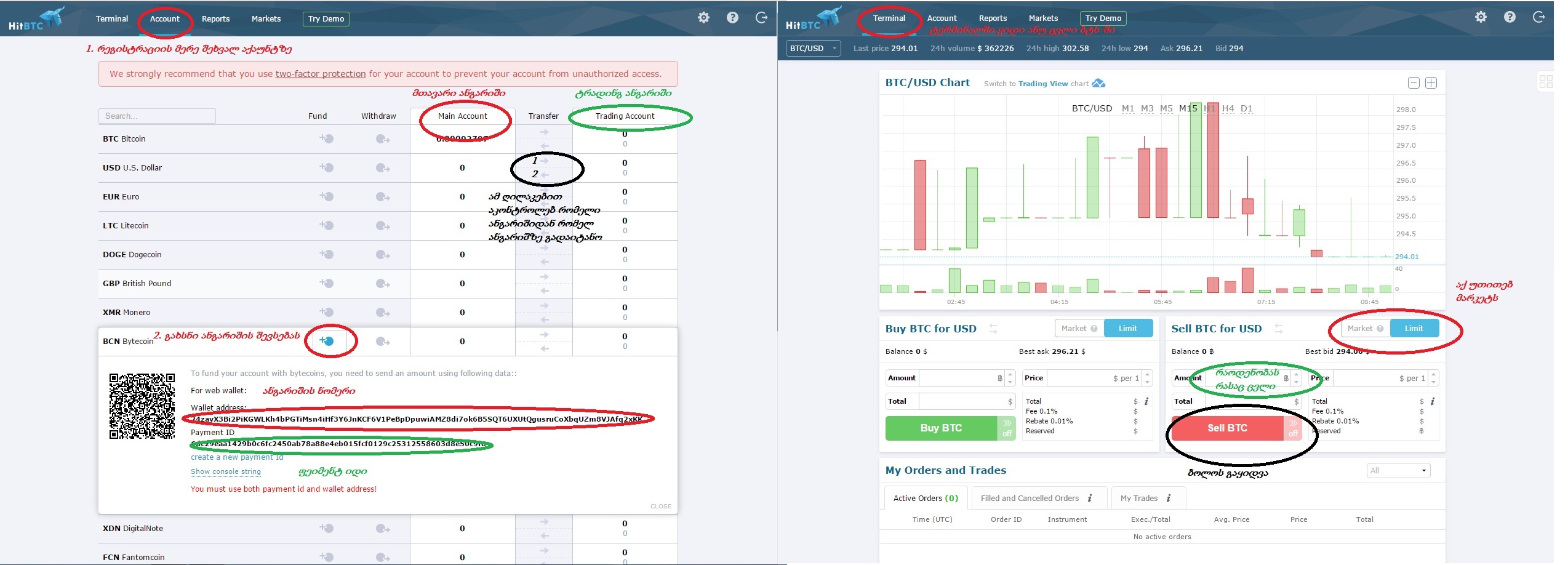The height and width of the screenshot is (565, 1568).
Task: Click HitBTC logo in right Terminal window
Action: click(x=814, y=18)
